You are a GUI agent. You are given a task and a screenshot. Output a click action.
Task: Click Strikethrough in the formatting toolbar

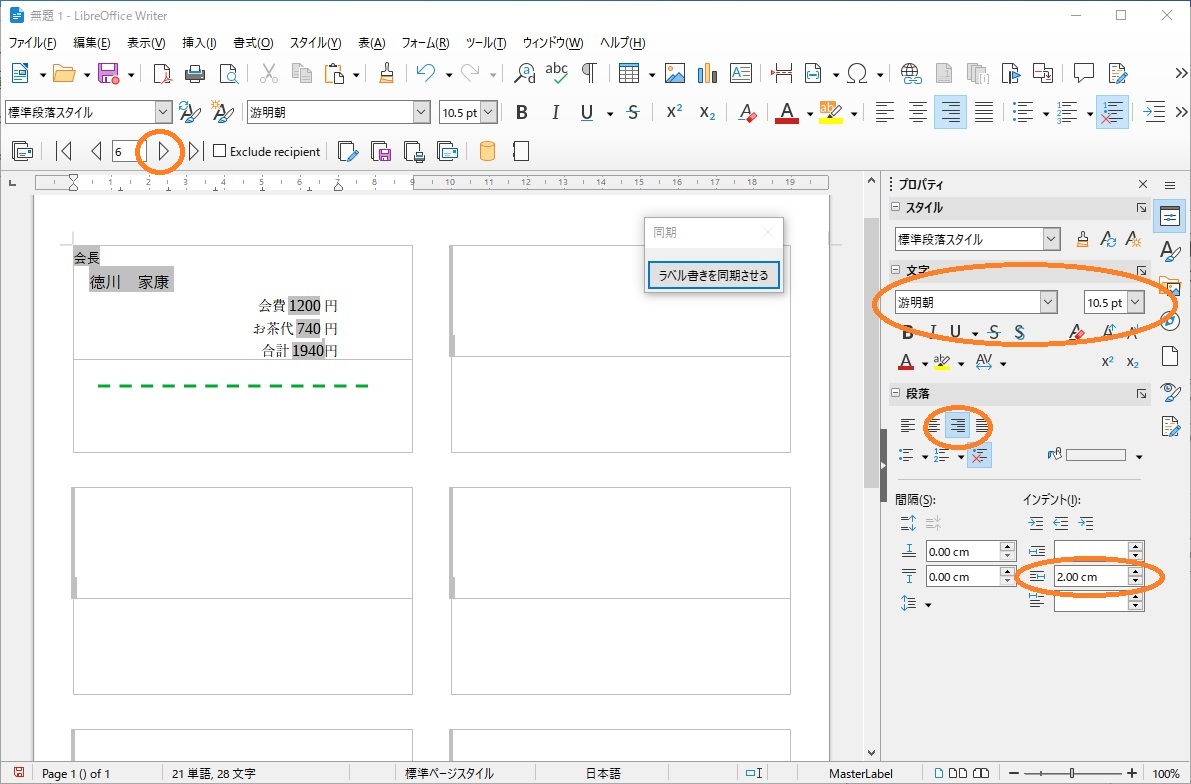tap(633, 112)
